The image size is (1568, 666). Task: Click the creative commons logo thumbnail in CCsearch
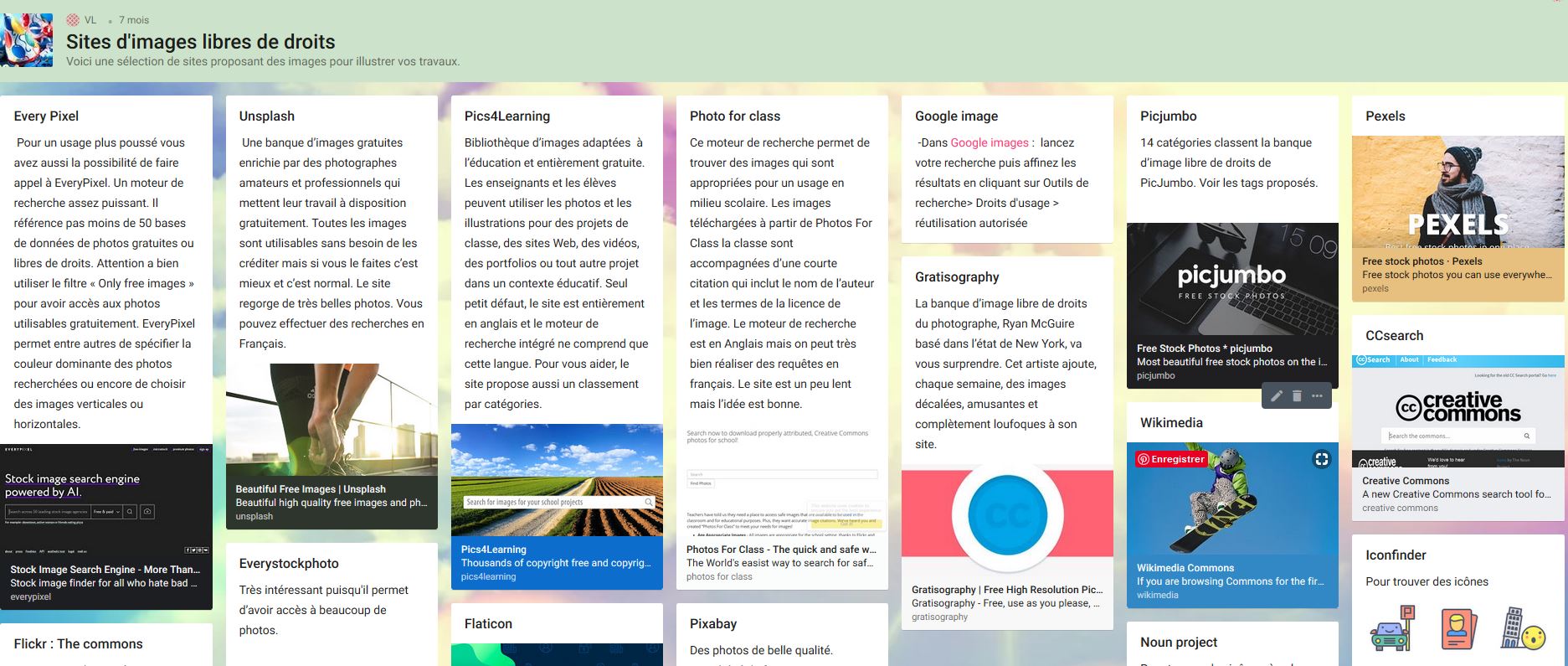tap(1457, 411)
